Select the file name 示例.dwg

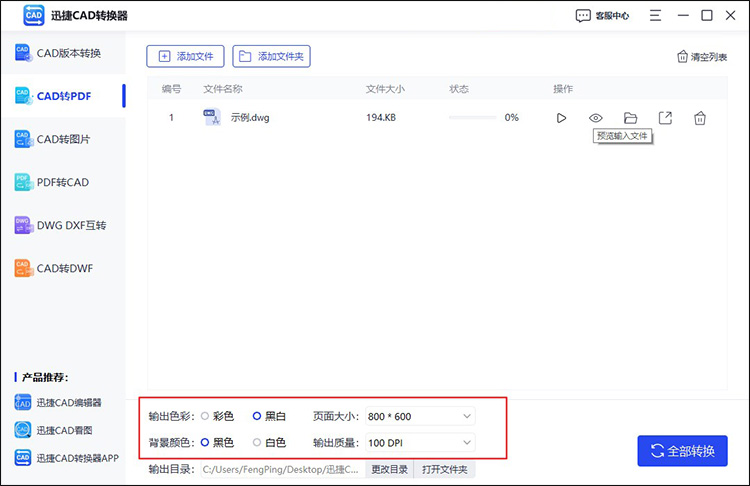click(250, 118)
